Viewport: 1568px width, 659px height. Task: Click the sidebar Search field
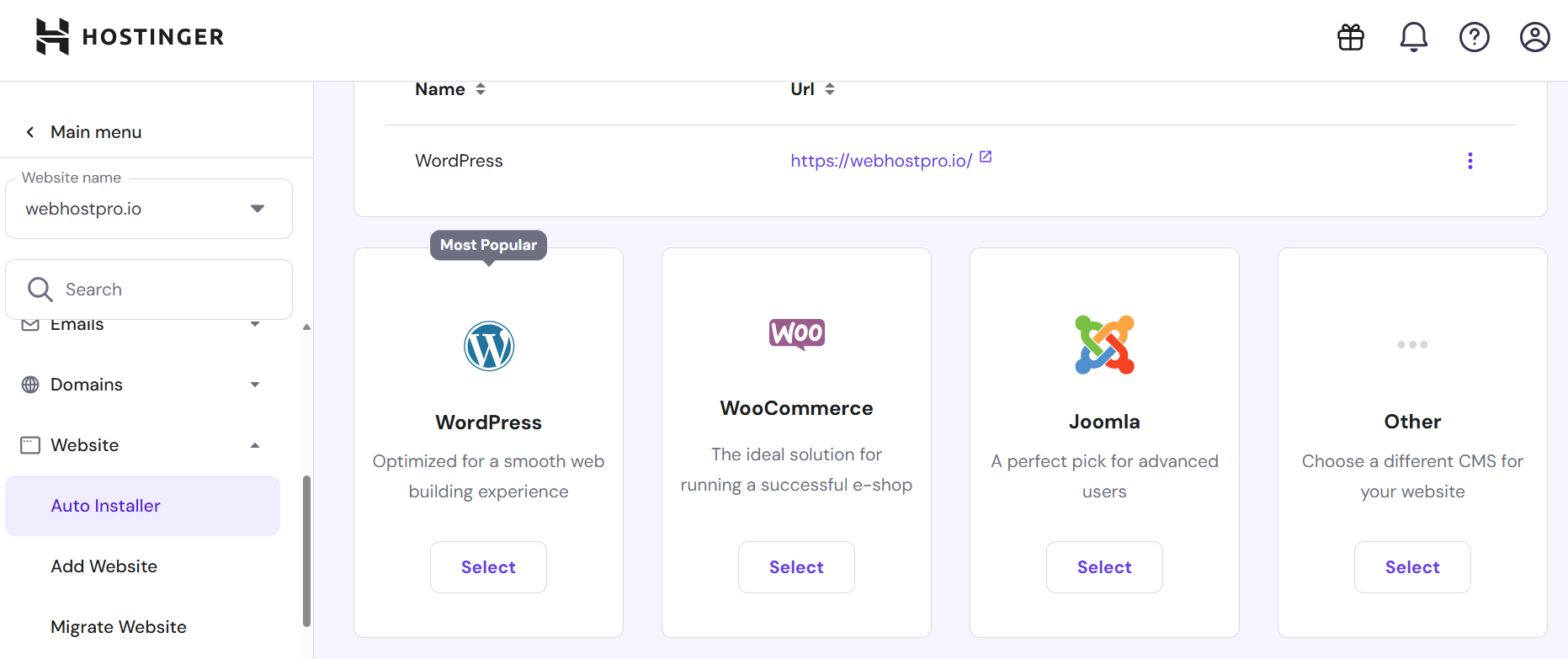click(149, 290)
